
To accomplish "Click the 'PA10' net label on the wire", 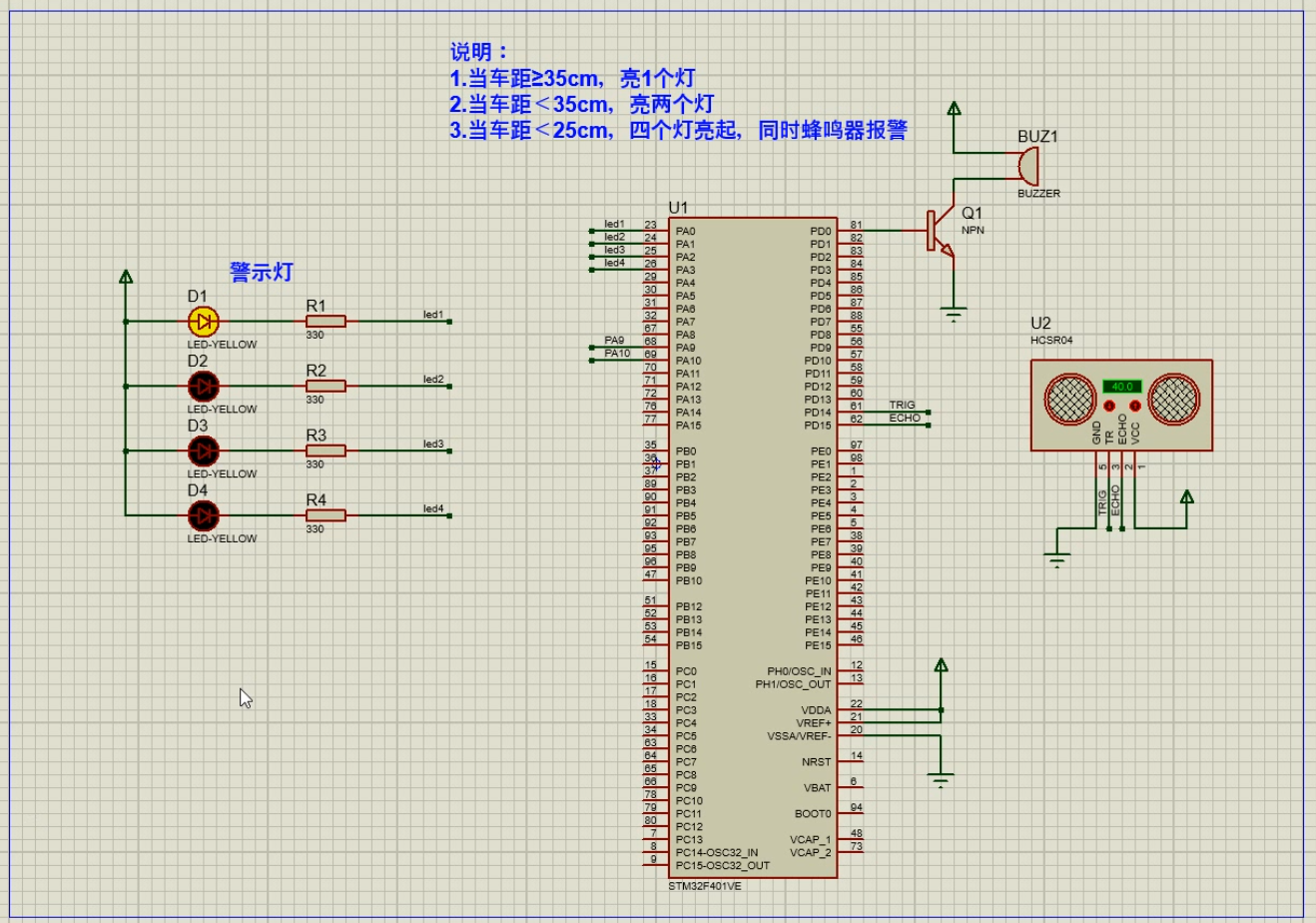I will click(x=617, y=354).
